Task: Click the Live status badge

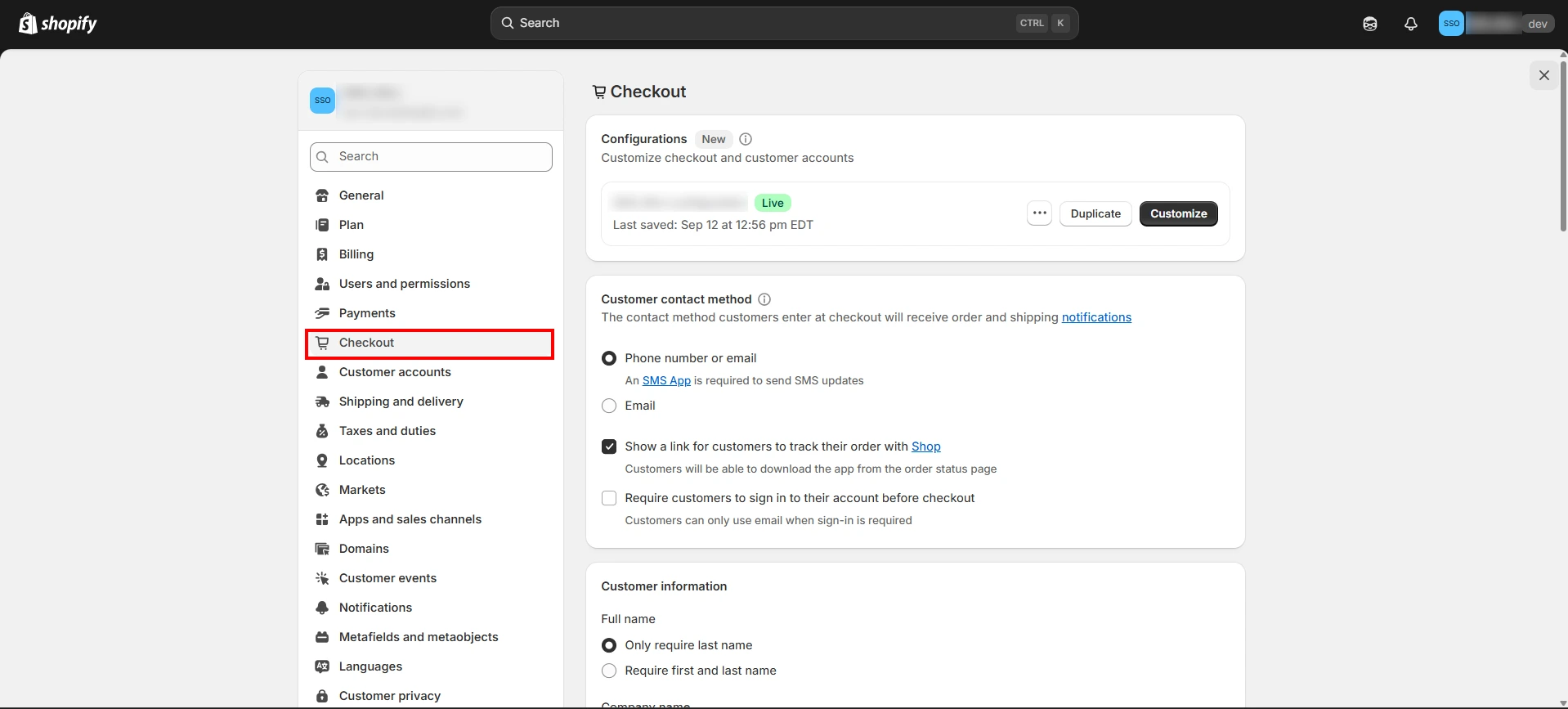Action: (773, 203)
